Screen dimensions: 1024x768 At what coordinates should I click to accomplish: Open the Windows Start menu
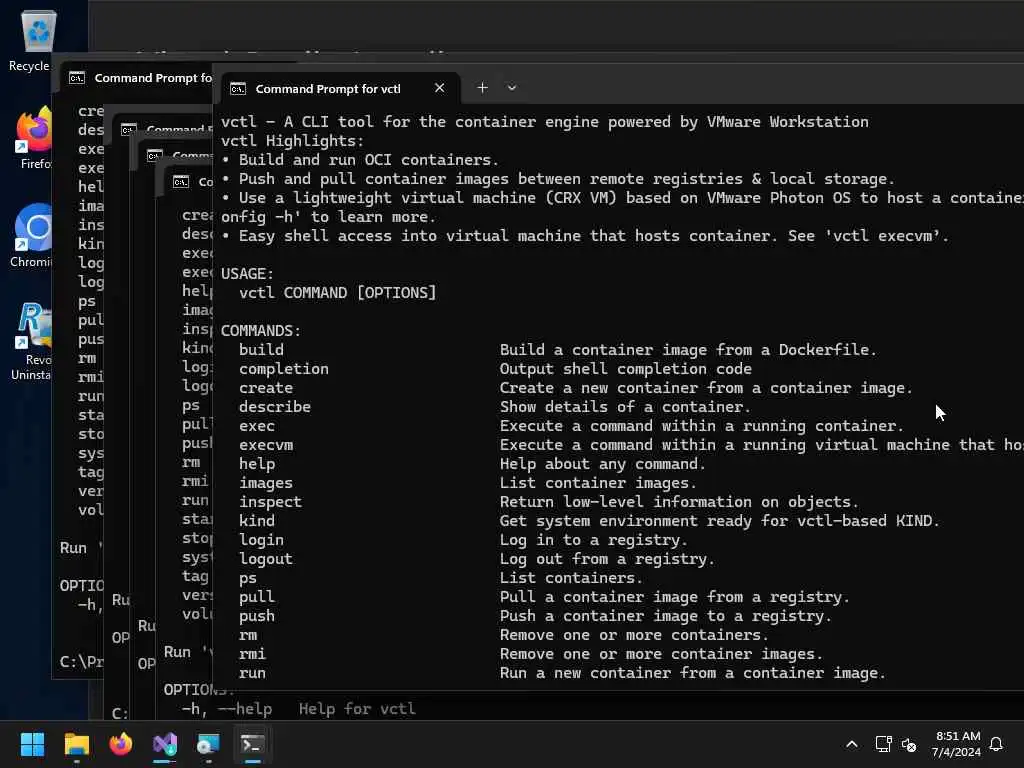(32, 744)
